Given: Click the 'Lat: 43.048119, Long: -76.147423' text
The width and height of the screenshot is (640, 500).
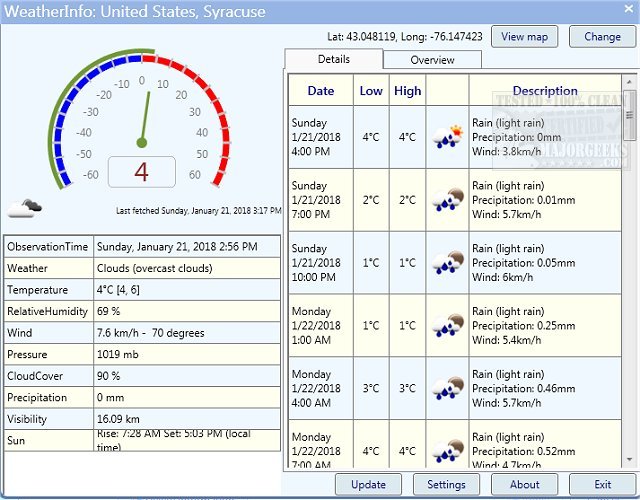Looking at the screenshot, I should click(404, 37).
